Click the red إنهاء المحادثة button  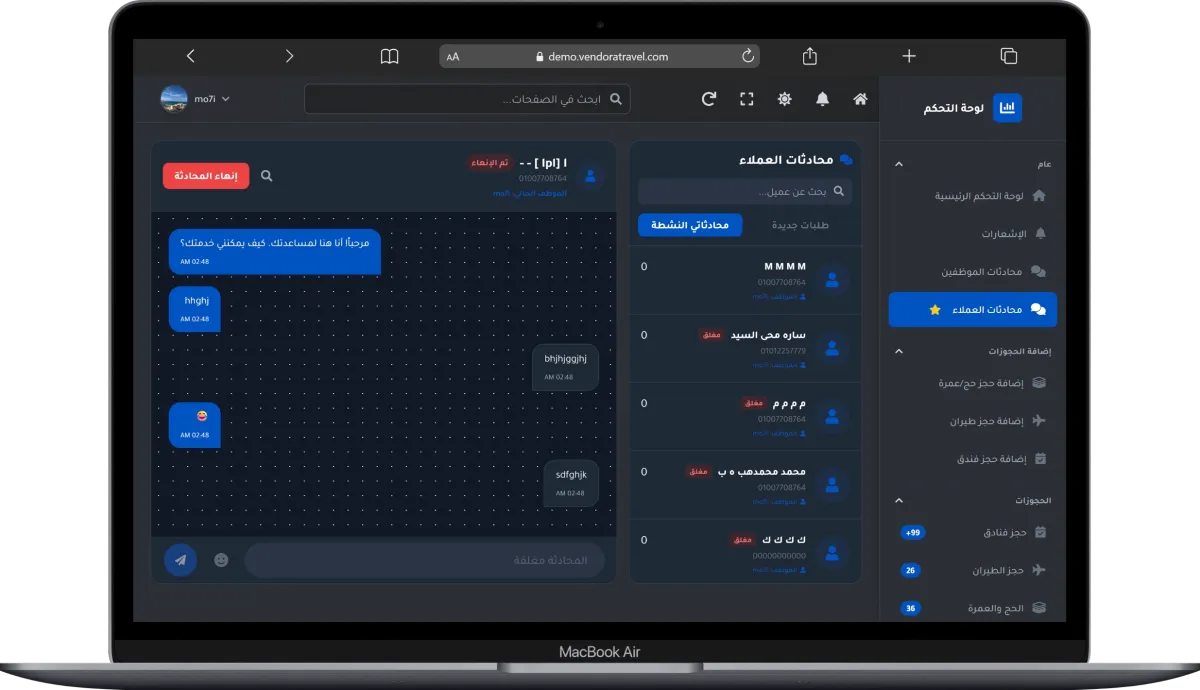pyautogui.click(x=206, y=176)
